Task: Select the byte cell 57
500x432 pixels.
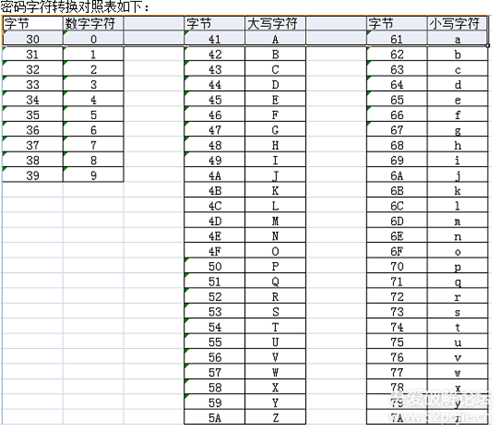Action: point(215,372)
